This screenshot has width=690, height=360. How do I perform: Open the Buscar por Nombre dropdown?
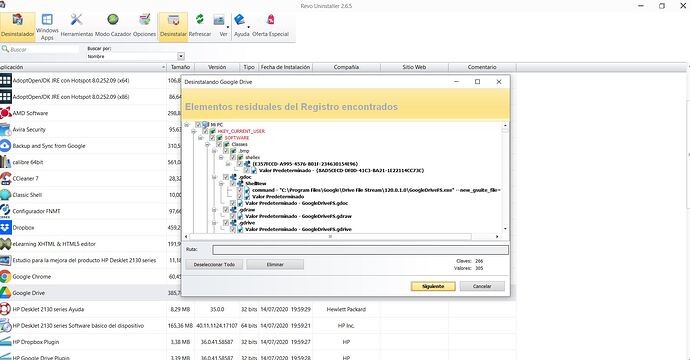181,56
